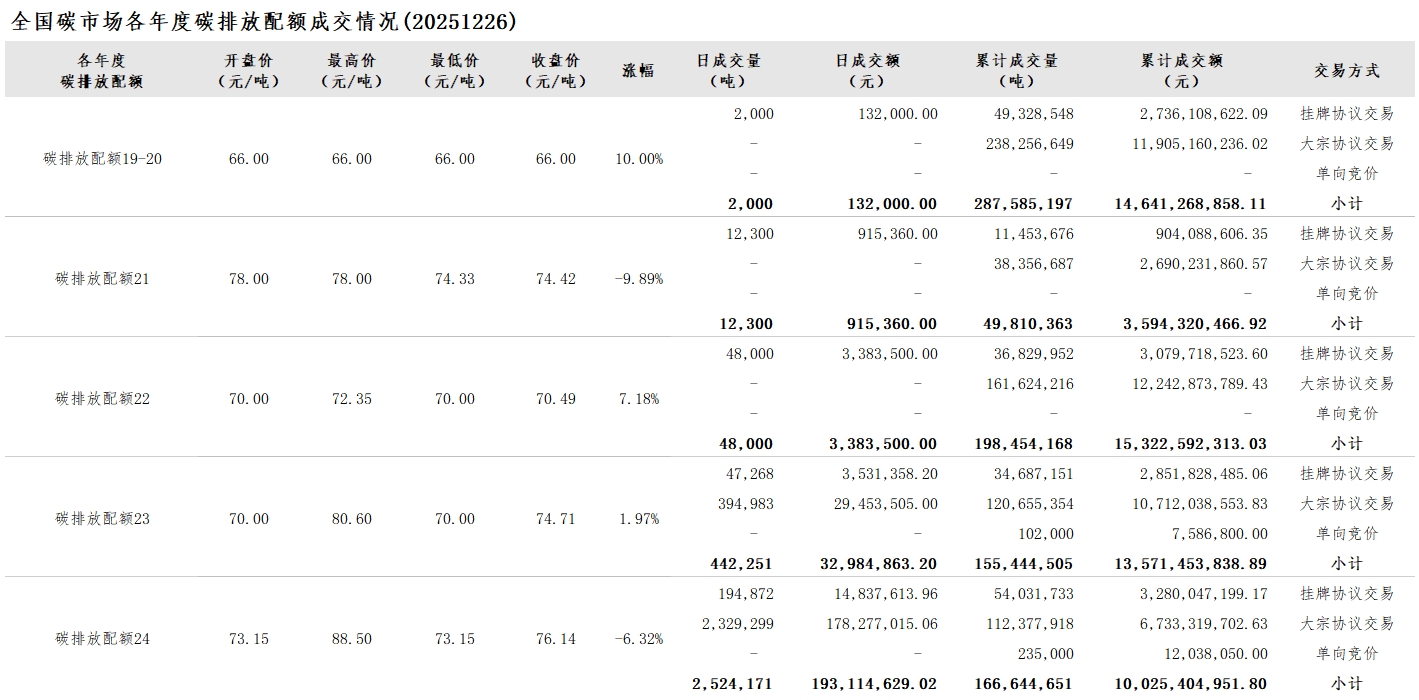Click the table title with date 20251226
The width and height of the screenshot is (1419, 700).
tap(264, 21)
